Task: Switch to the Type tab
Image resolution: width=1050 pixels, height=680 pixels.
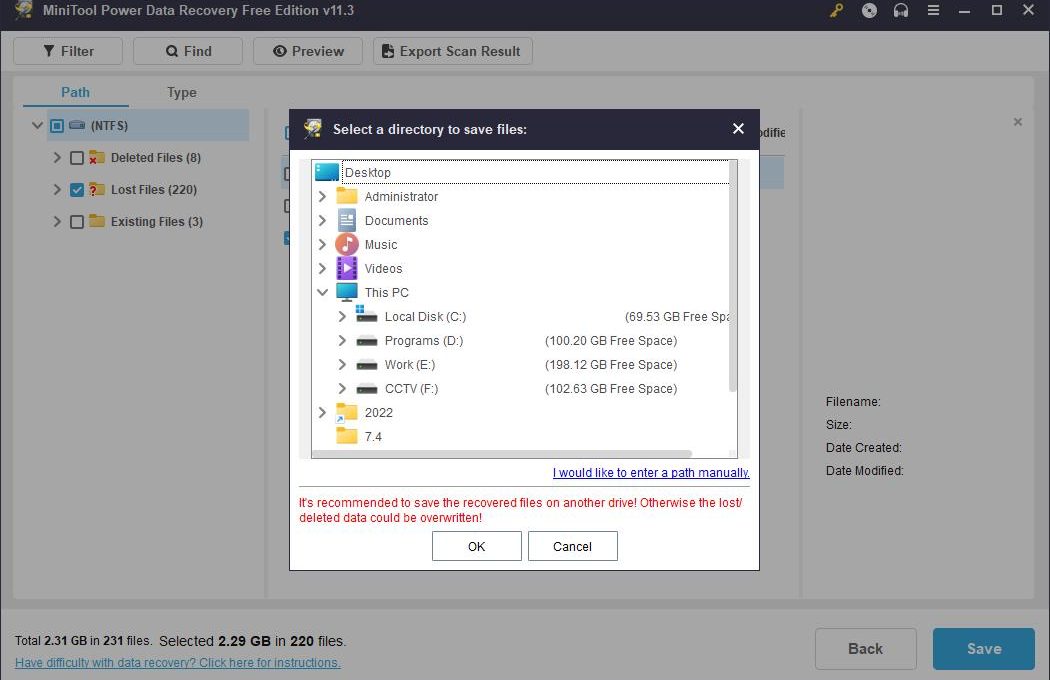Action: [x=181, y=92]
